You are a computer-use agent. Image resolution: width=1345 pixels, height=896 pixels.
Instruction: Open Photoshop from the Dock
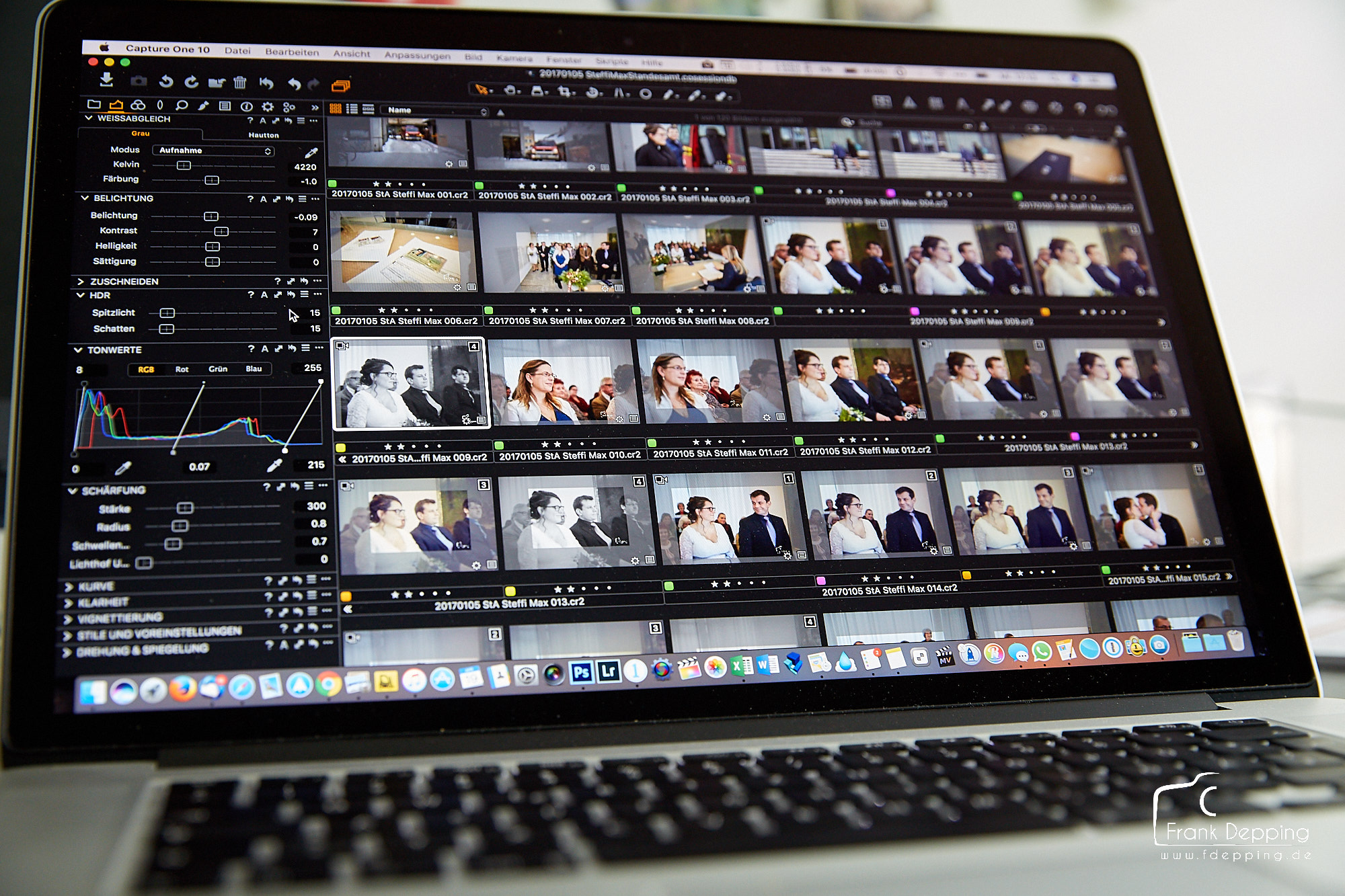click(582, 671)
